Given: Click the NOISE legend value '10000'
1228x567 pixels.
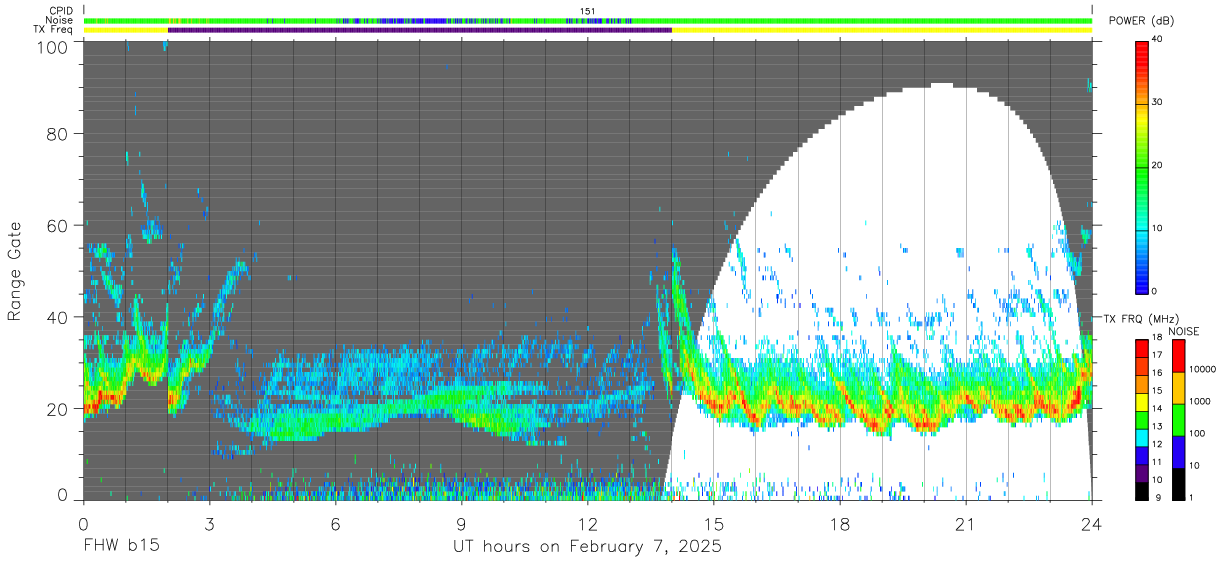Looking at the screenshot, I should (x=1203, y=370).
